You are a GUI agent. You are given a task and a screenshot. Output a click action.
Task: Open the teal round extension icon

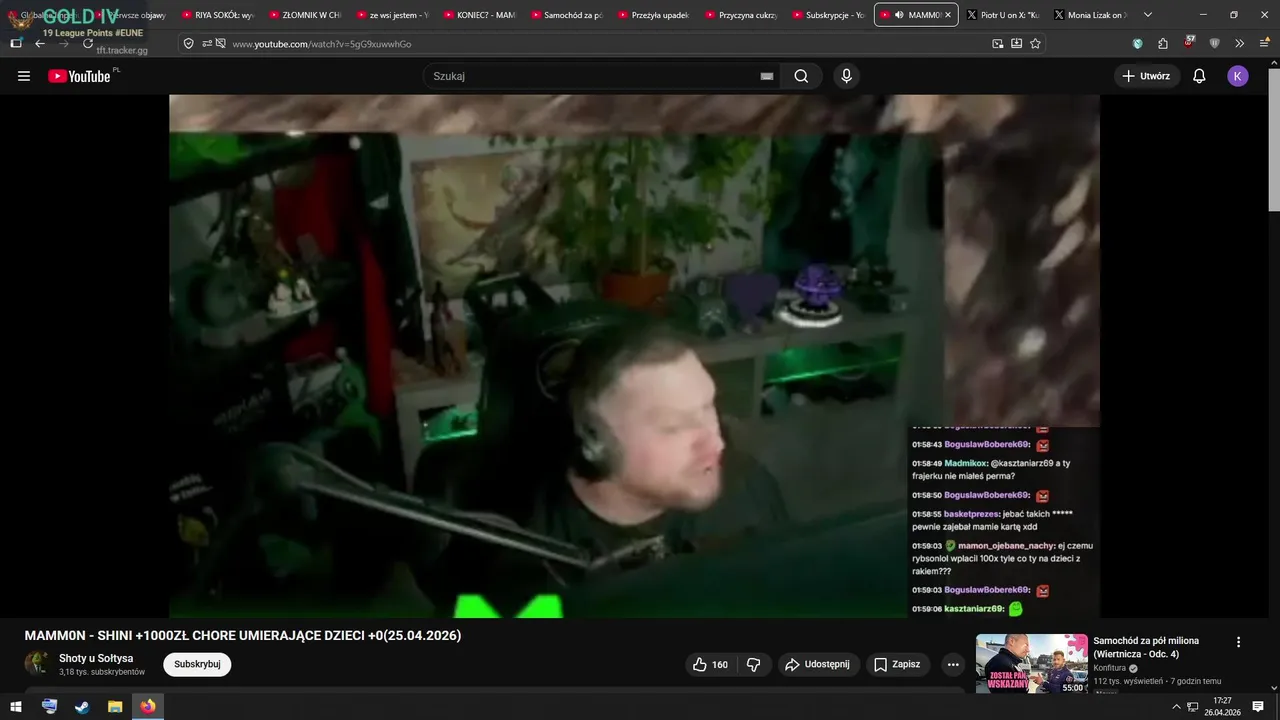(x=1137, y=44)
